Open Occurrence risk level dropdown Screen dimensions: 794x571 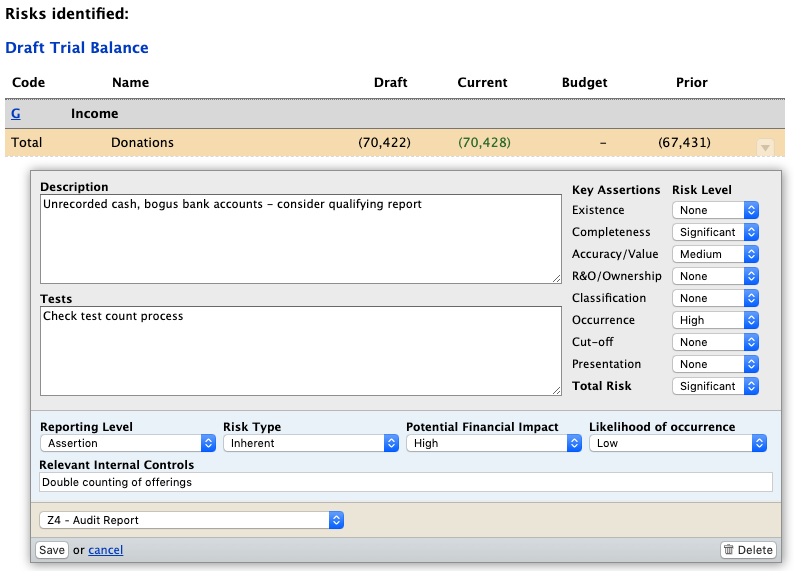point(715,320)
